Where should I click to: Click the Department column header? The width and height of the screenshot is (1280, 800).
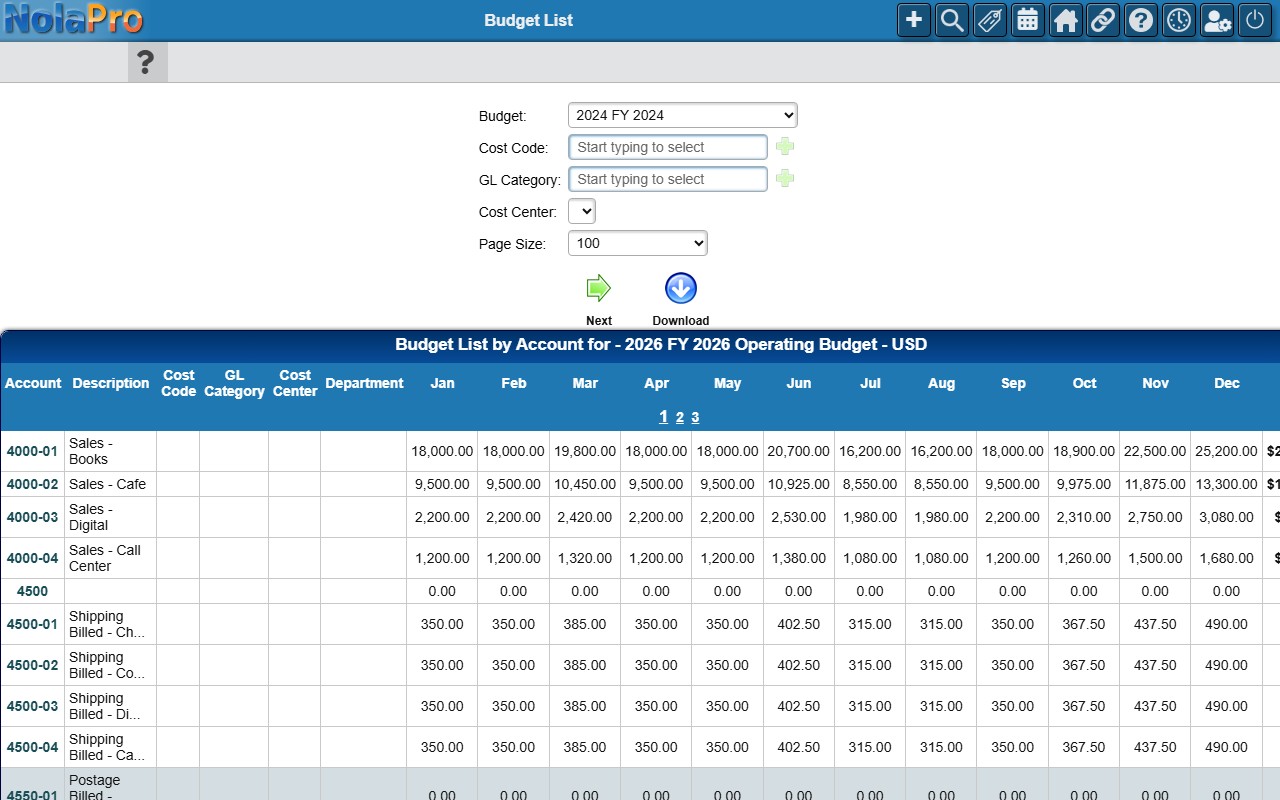point(364,383)
